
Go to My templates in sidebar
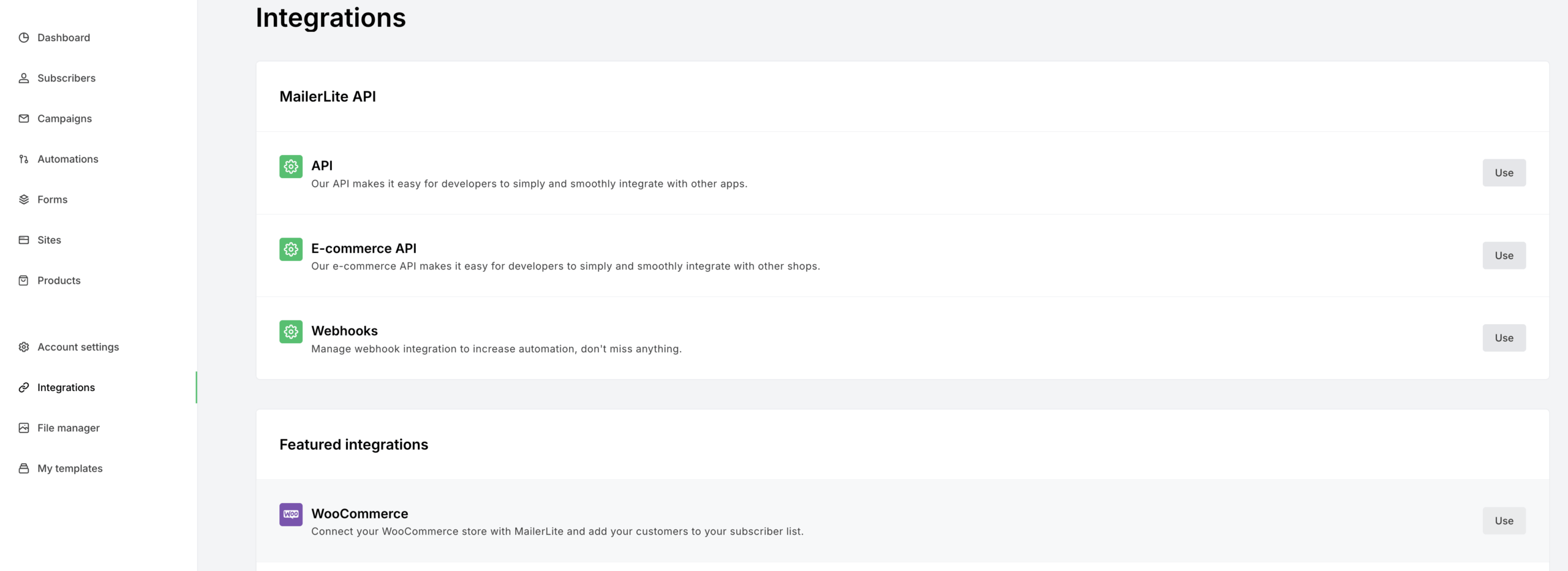pyautogui.click(x=70, y=468)
